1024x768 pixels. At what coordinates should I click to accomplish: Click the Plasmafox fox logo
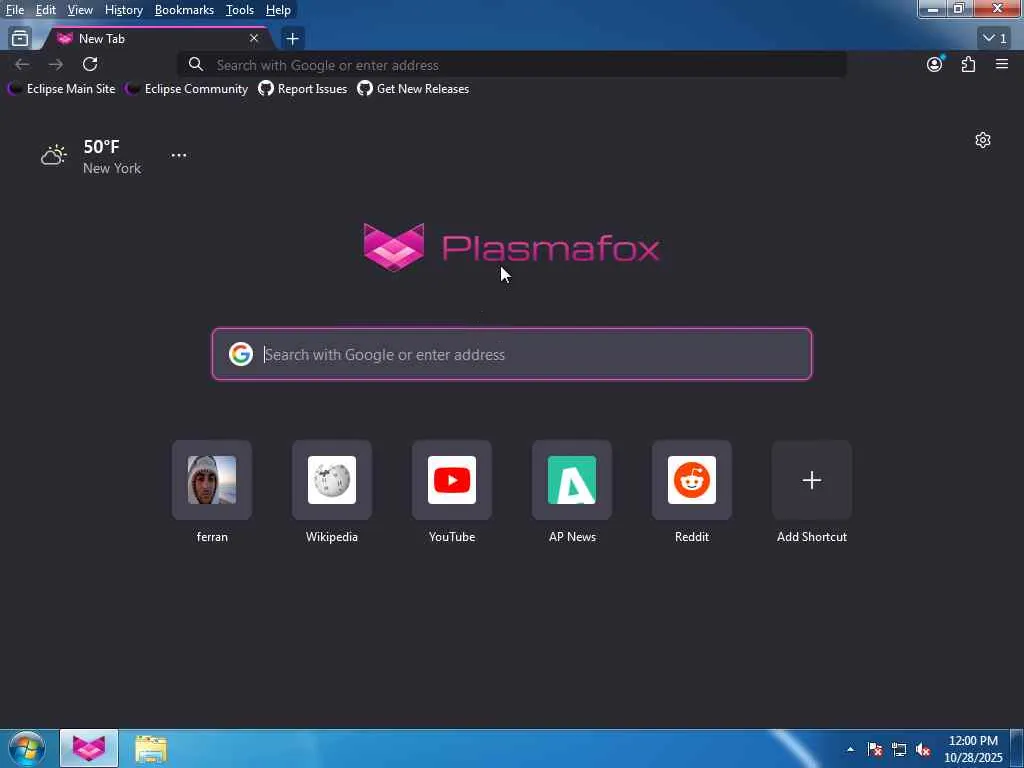coord(394,247)
